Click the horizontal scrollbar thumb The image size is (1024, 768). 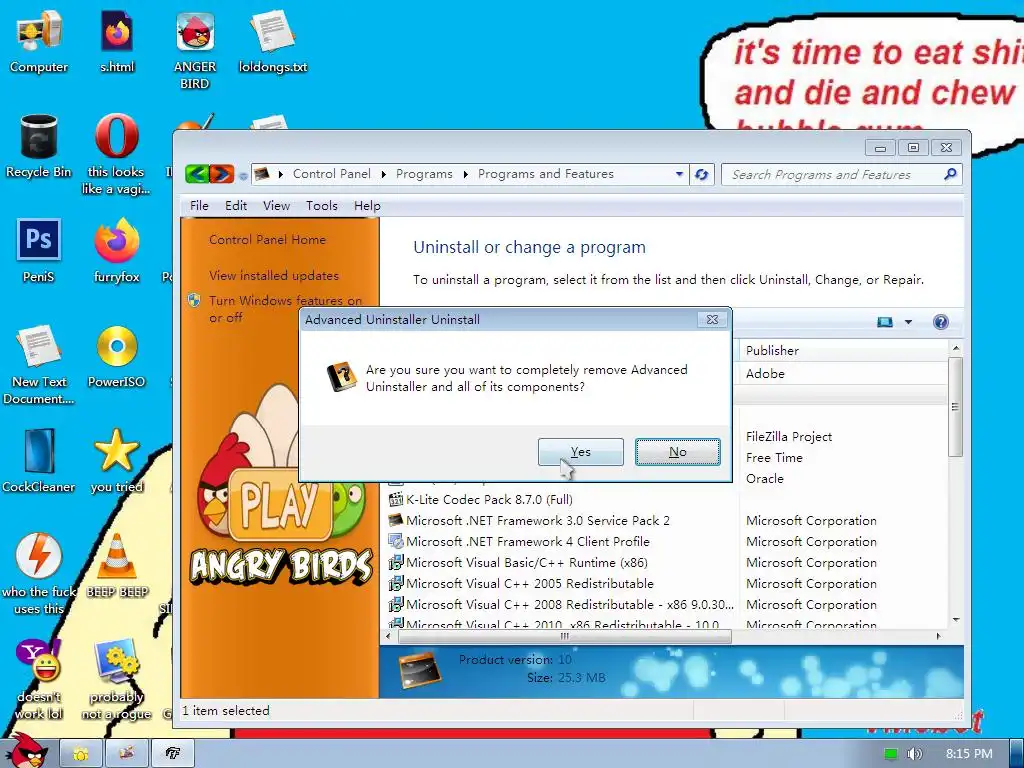click(x=564, y=636)
